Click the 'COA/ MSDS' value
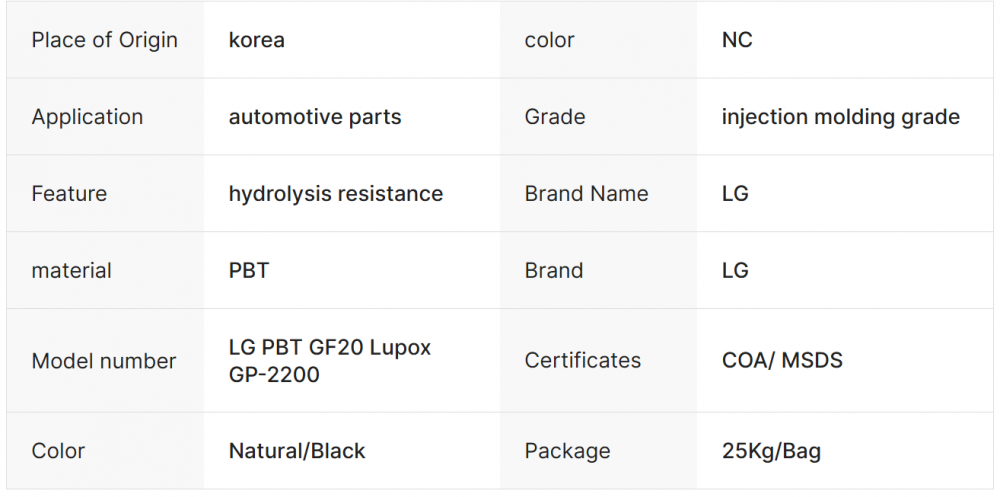The width and height of the screenshot is (1000, 497). coord(782,360)
